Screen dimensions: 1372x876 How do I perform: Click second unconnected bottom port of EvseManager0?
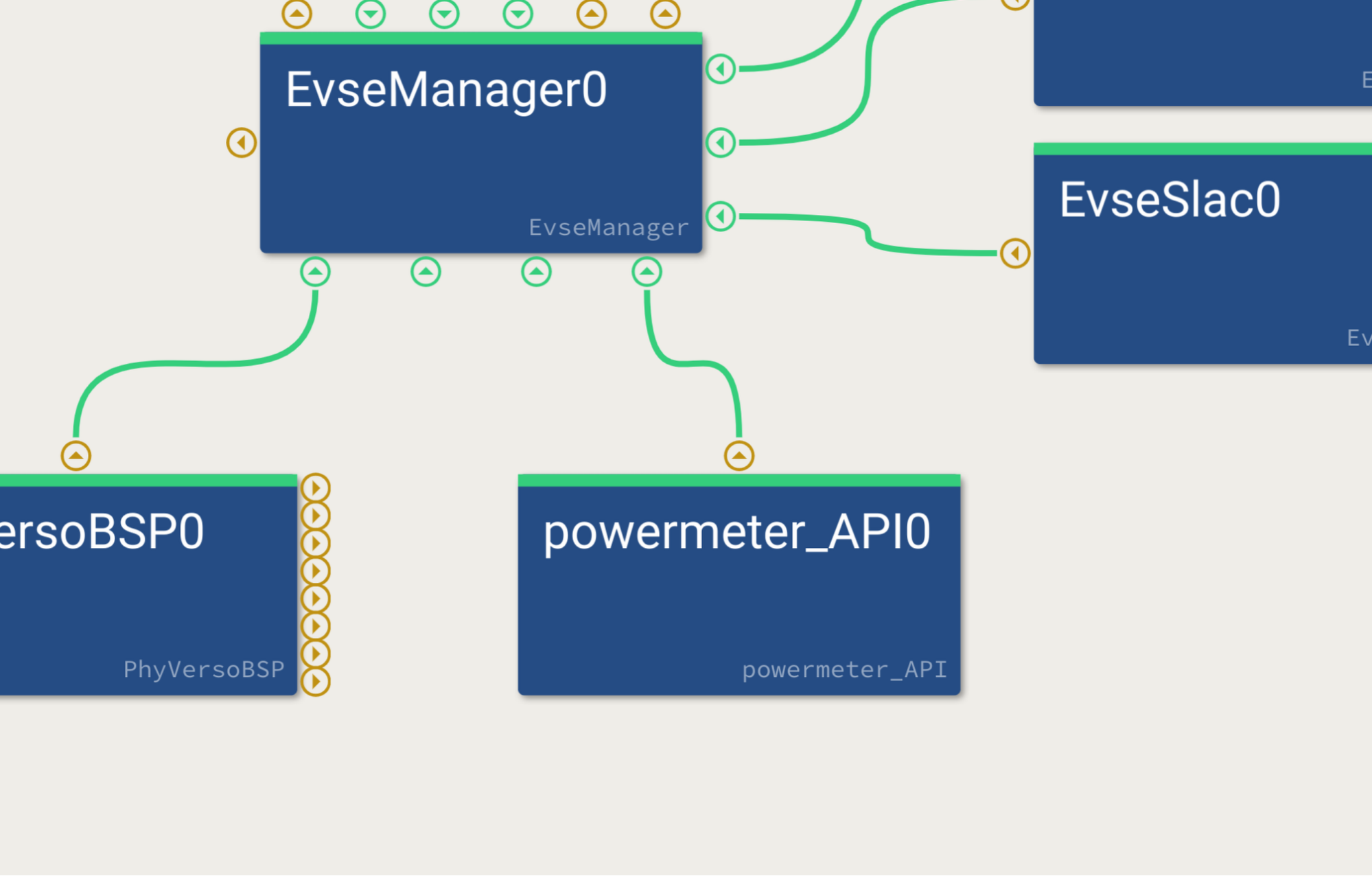[x=426, y=272]
